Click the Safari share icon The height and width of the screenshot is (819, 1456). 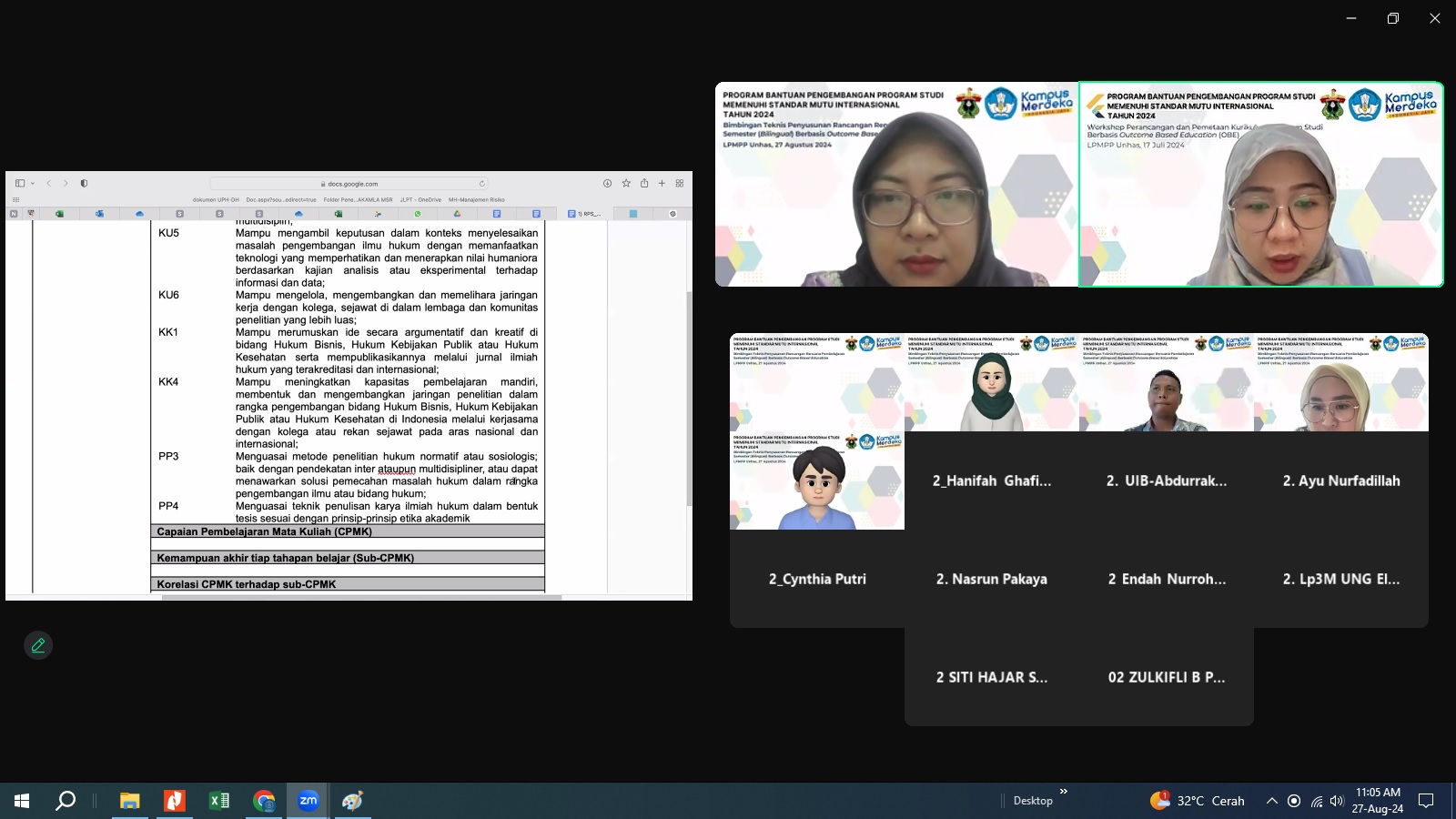pyautogui.click(x=644, y=183)
